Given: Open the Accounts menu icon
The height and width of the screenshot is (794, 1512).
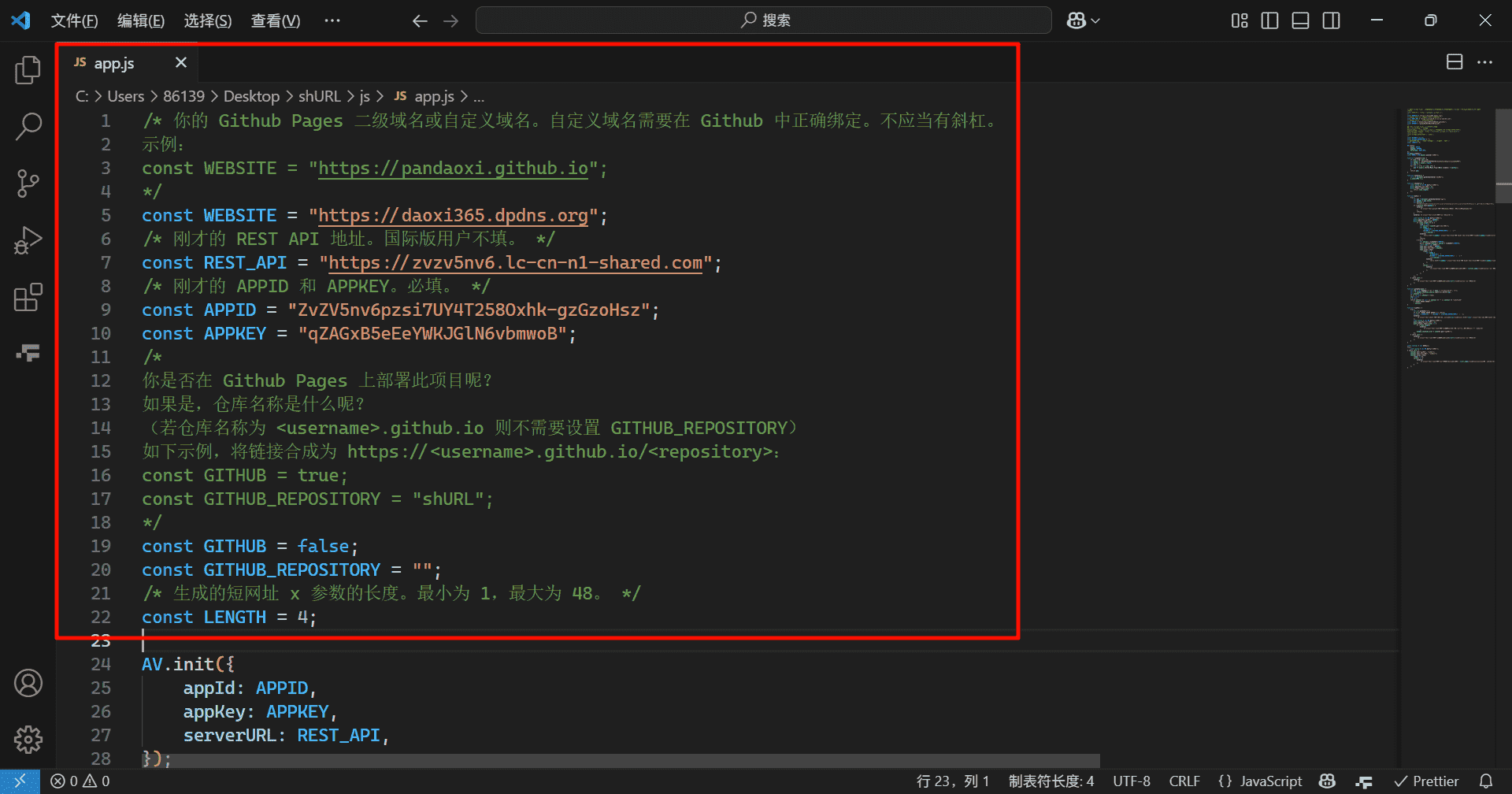Looking at the screenshot, I should coord(28,683).
